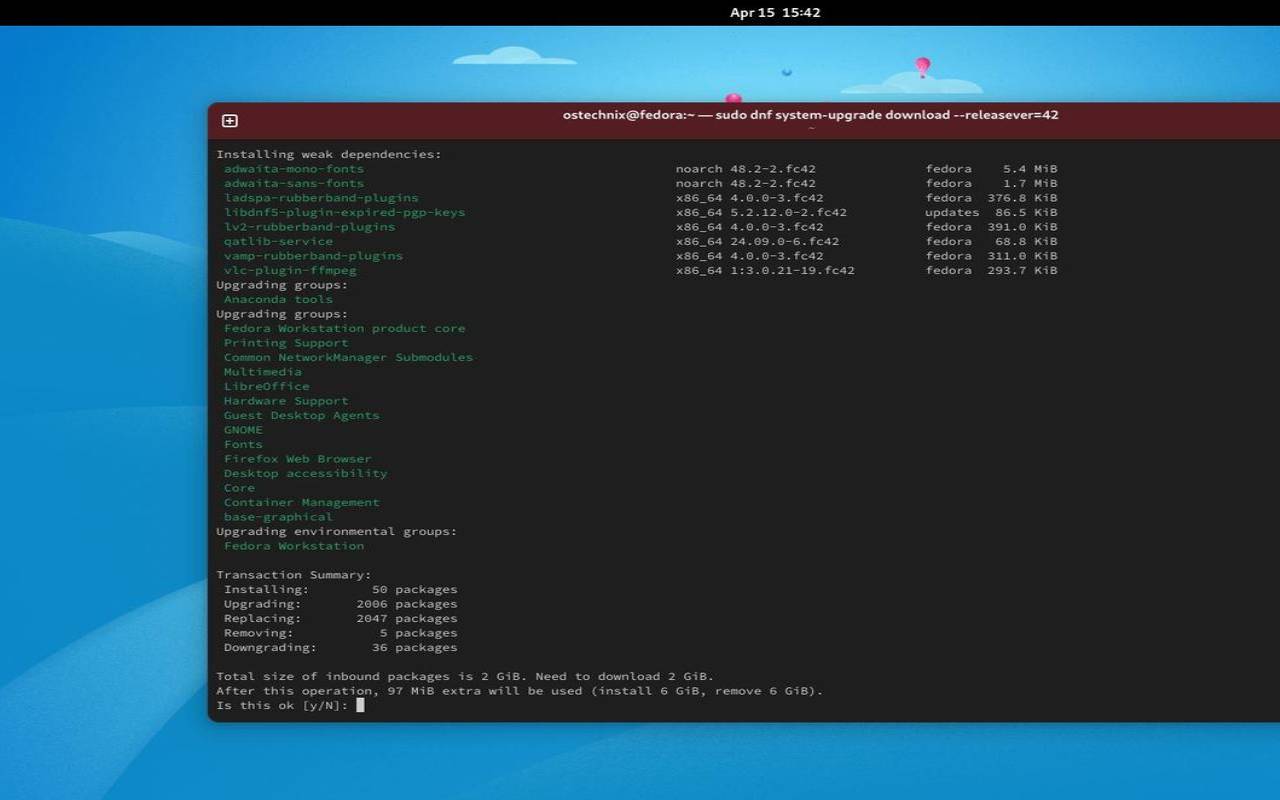Viewport: 1280px width, 800px height.
Task: Click version 24.09.0-6.fc42 for qatlib-service
Action: point(784,241)
